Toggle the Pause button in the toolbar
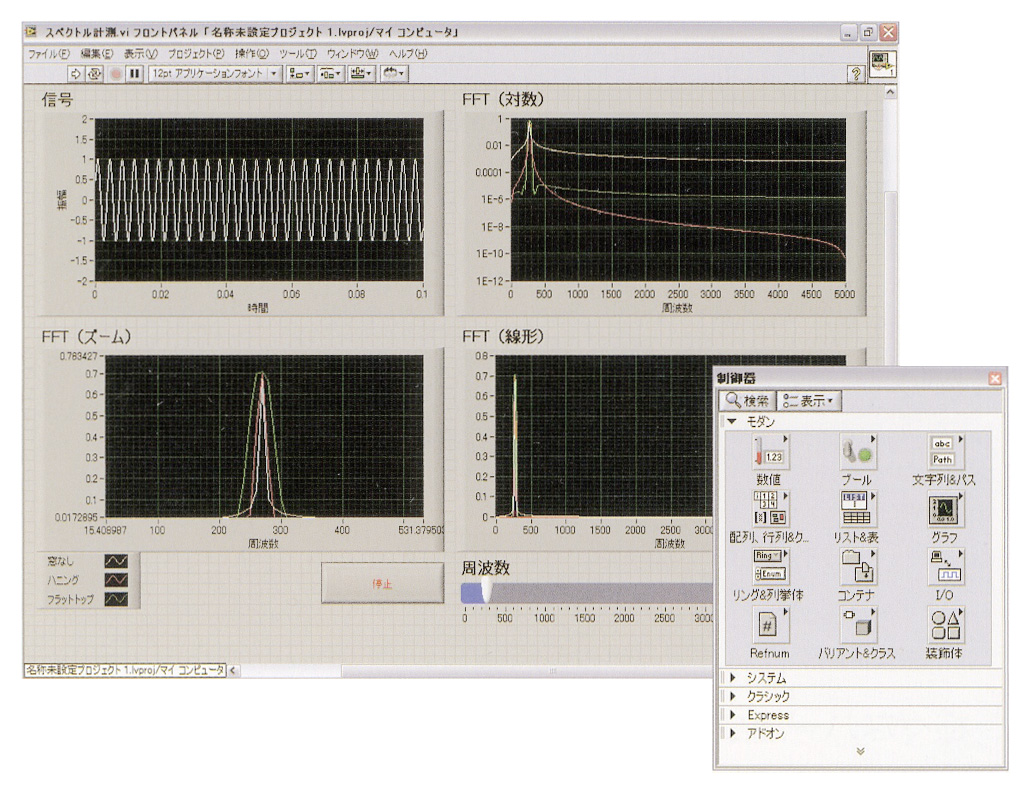 [135, 74]
